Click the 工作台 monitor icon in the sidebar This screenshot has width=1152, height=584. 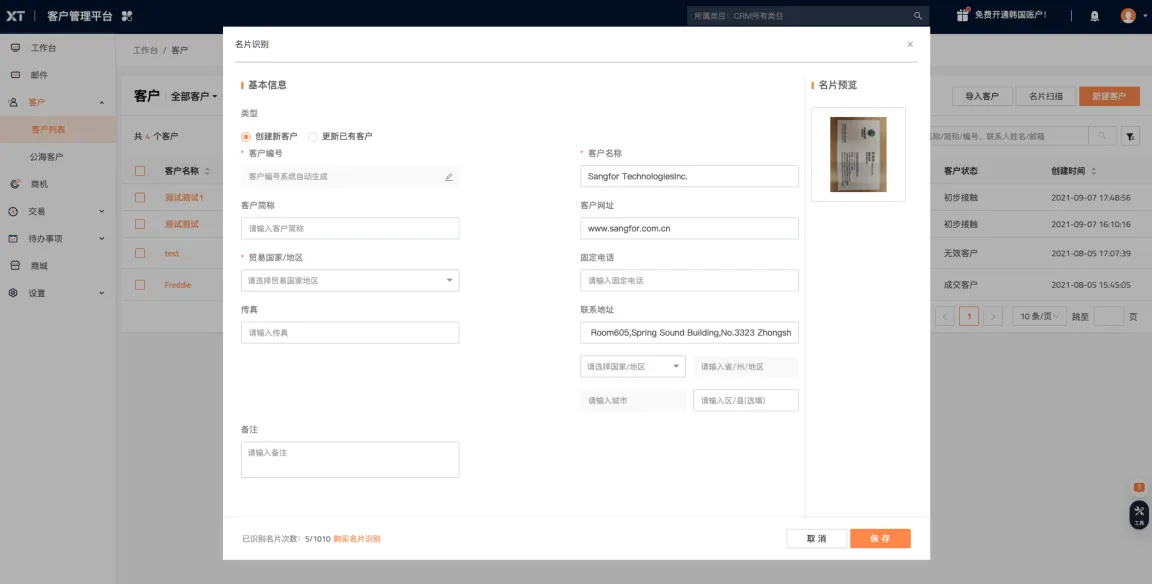tap(15, 48)
